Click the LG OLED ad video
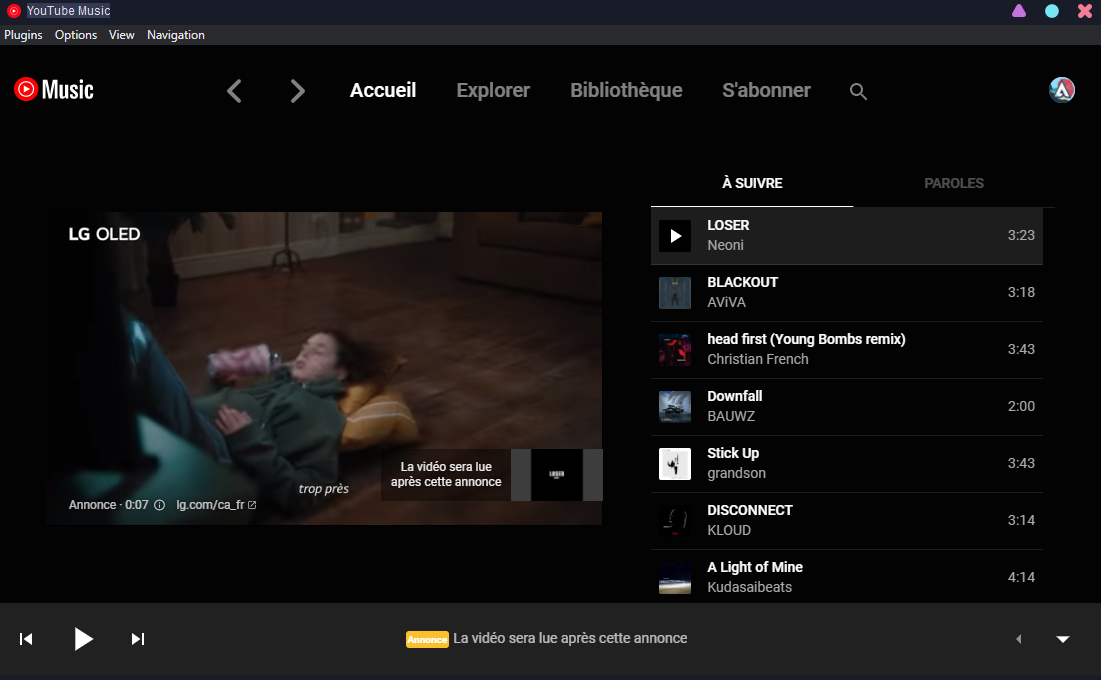Screen dimensions: 1101x680 coord(324,368)
